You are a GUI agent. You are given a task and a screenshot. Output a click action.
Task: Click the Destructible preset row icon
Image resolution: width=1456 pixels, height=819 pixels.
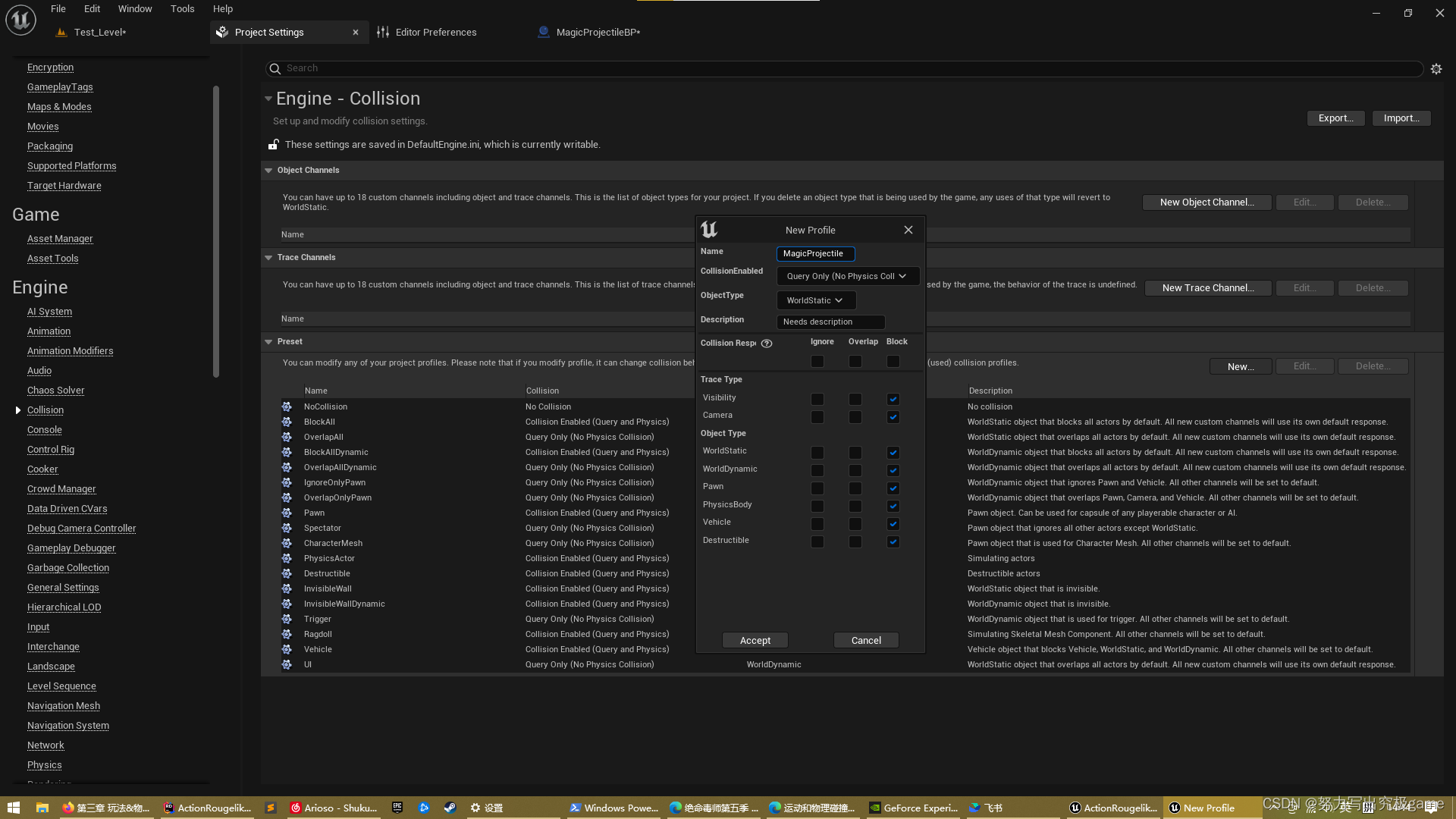coord(287,573)
